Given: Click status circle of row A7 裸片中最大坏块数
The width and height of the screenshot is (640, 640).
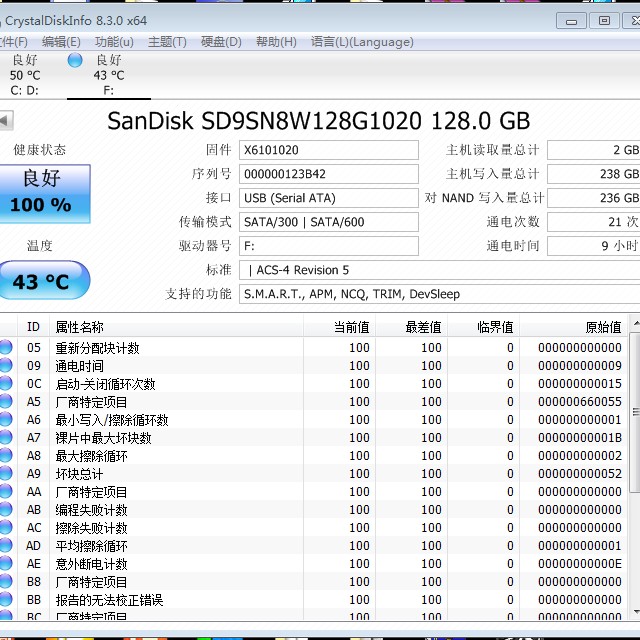Looking at the screenshot, I should [x=6, y=437].
